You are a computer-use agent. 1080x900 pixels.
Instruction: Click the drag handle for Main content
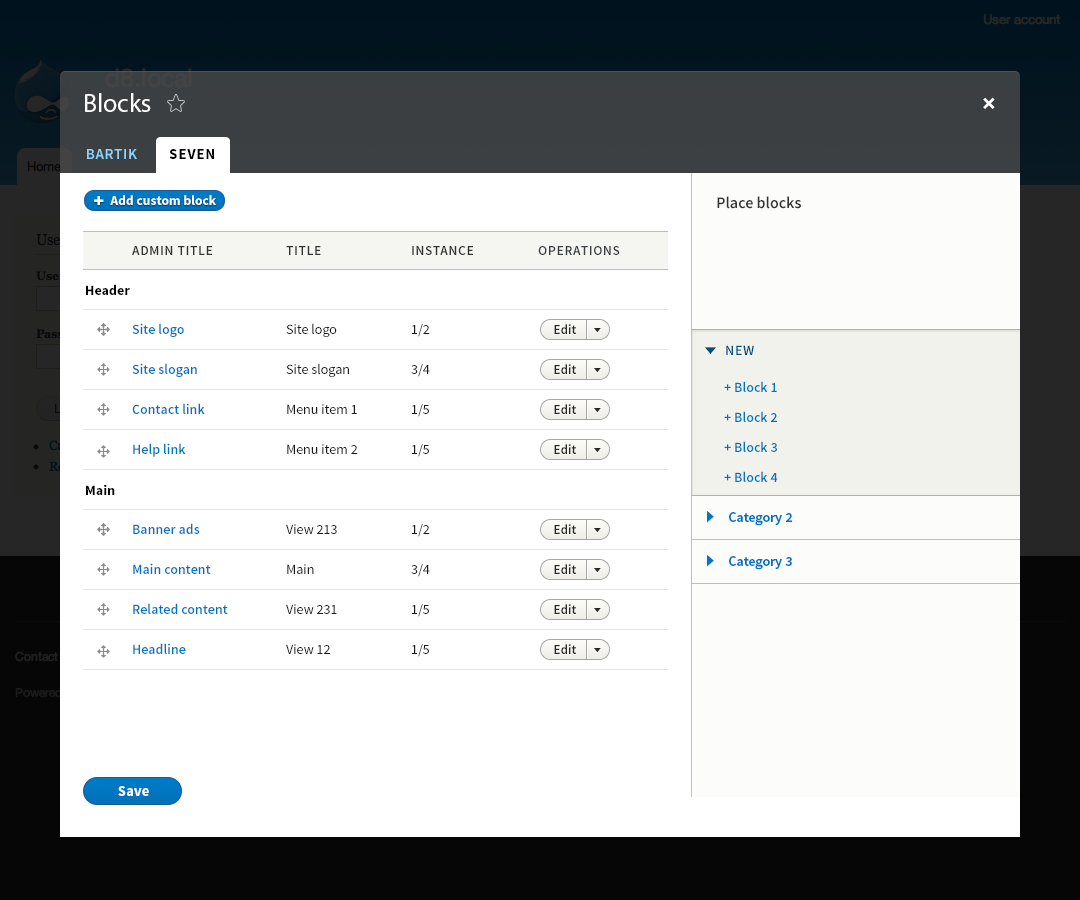pos(103,570)
